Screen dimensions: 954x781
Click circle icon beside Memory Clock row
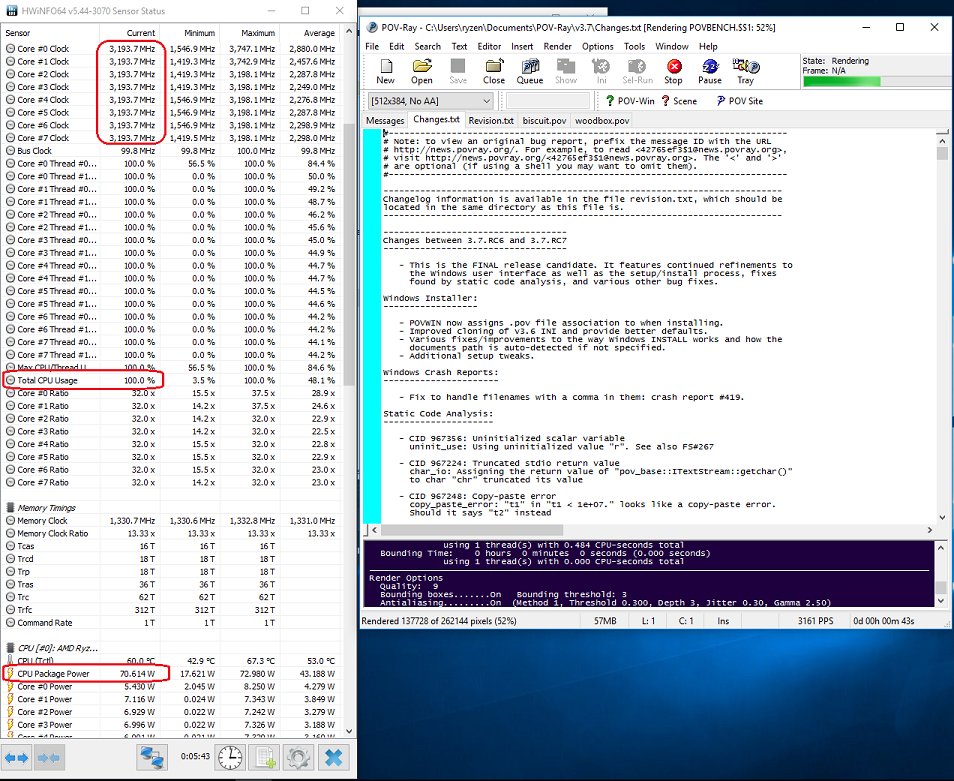coord(10,521)
